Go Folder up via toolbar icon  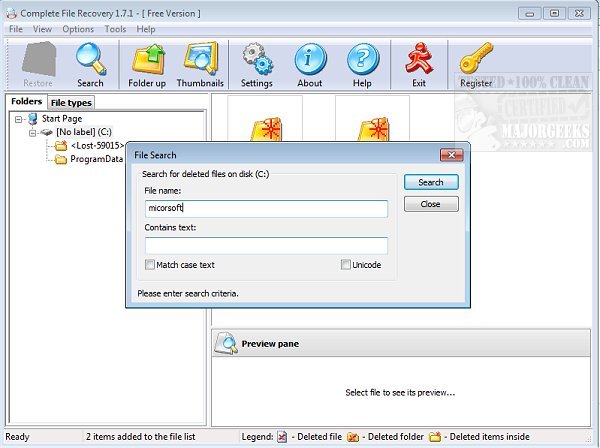[148, 59]
